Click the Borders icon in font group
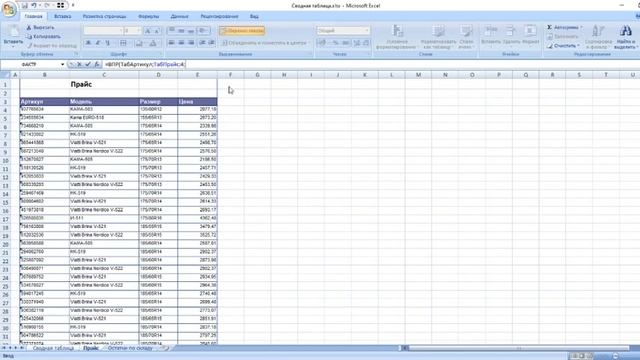Screen dimensions: 640x360 (x=124, y=43)
